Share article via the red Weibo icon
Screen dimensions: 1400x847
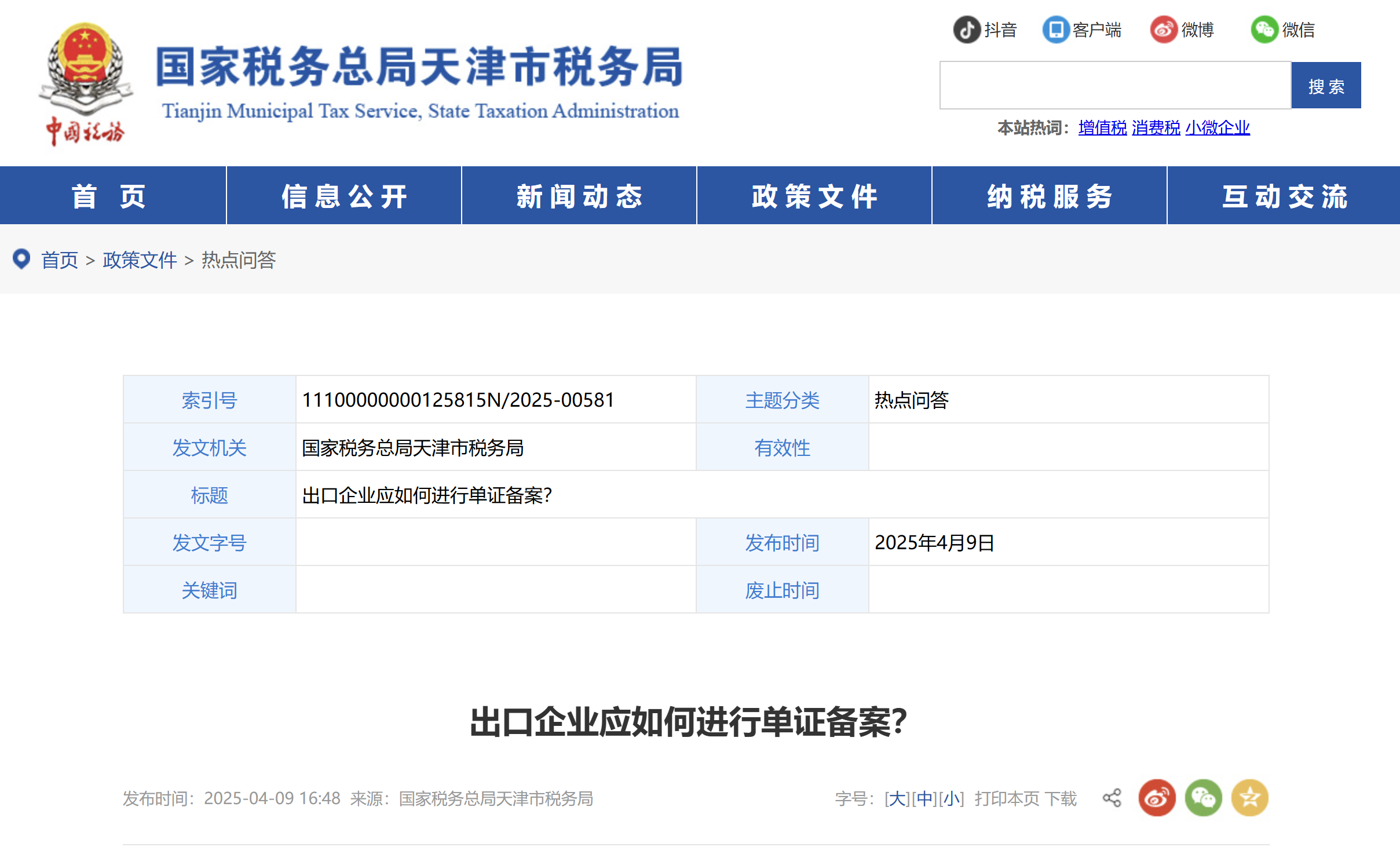tap(1156, 798)
